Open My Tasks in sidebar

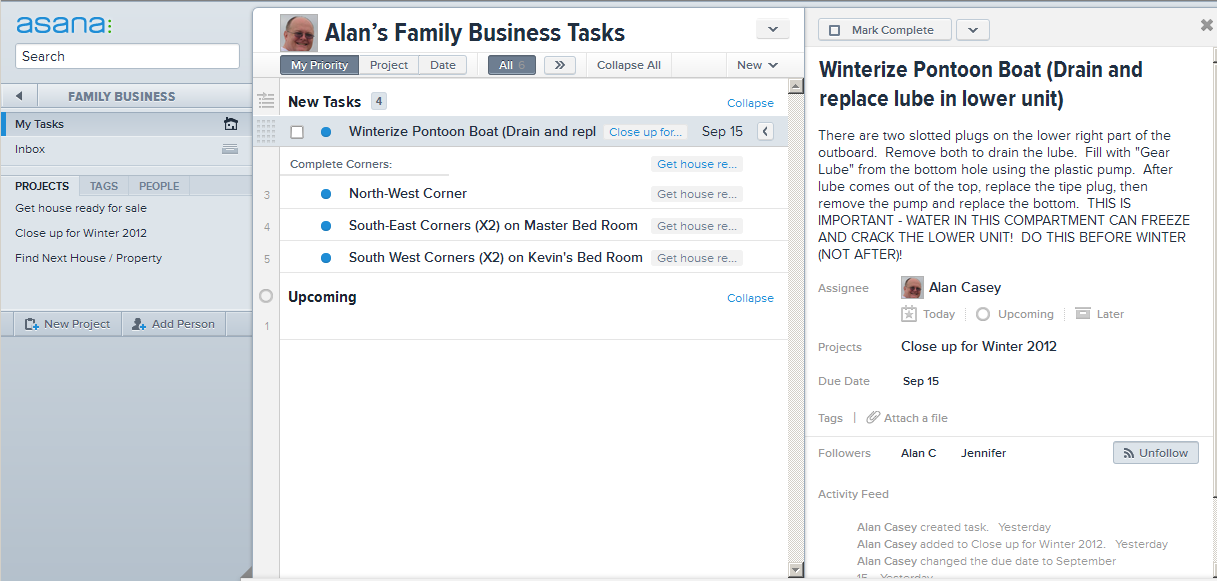tap(126, 125)
